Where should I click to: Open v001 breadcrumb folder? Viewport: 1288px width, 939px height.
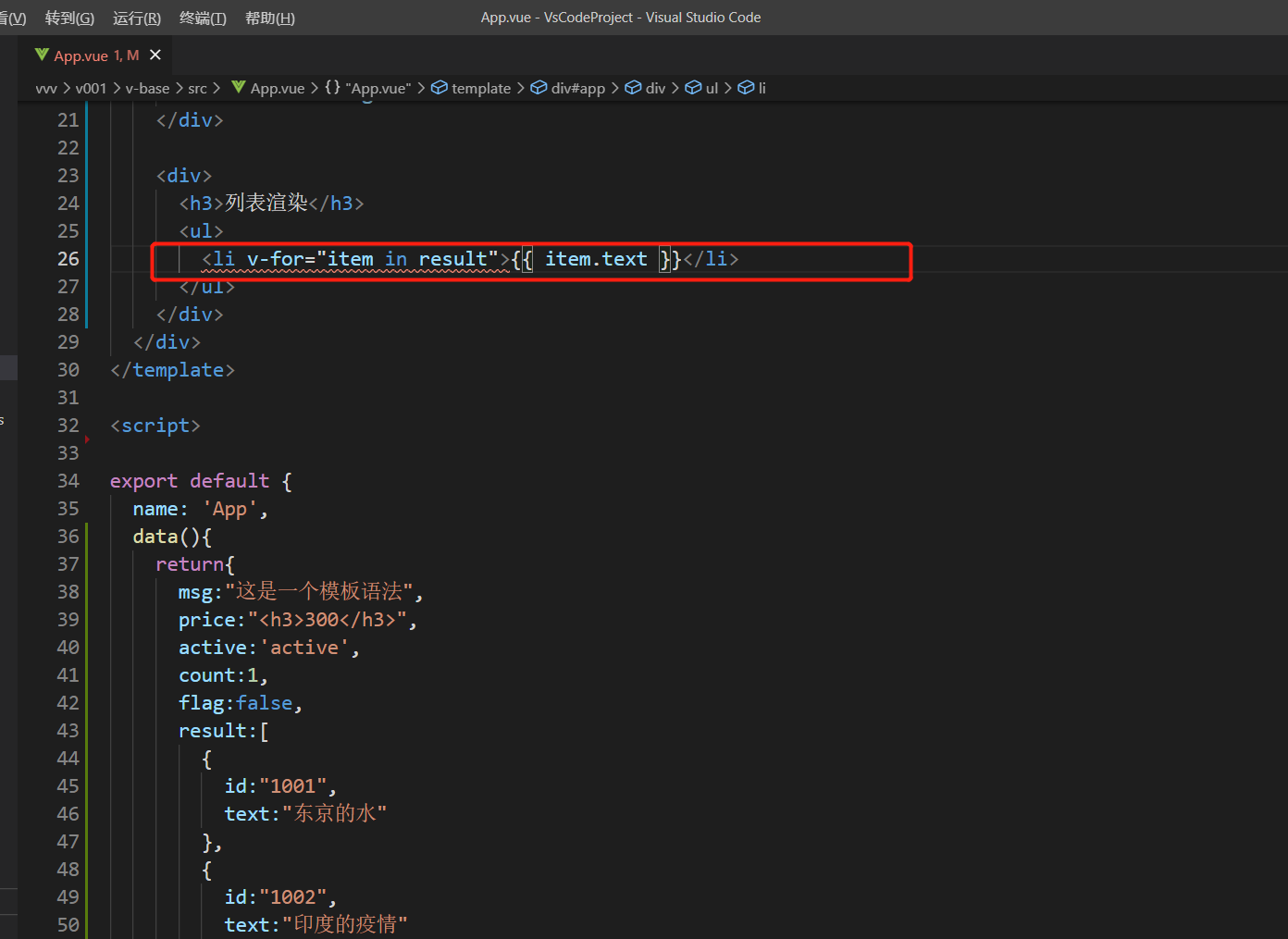(91, 88)
